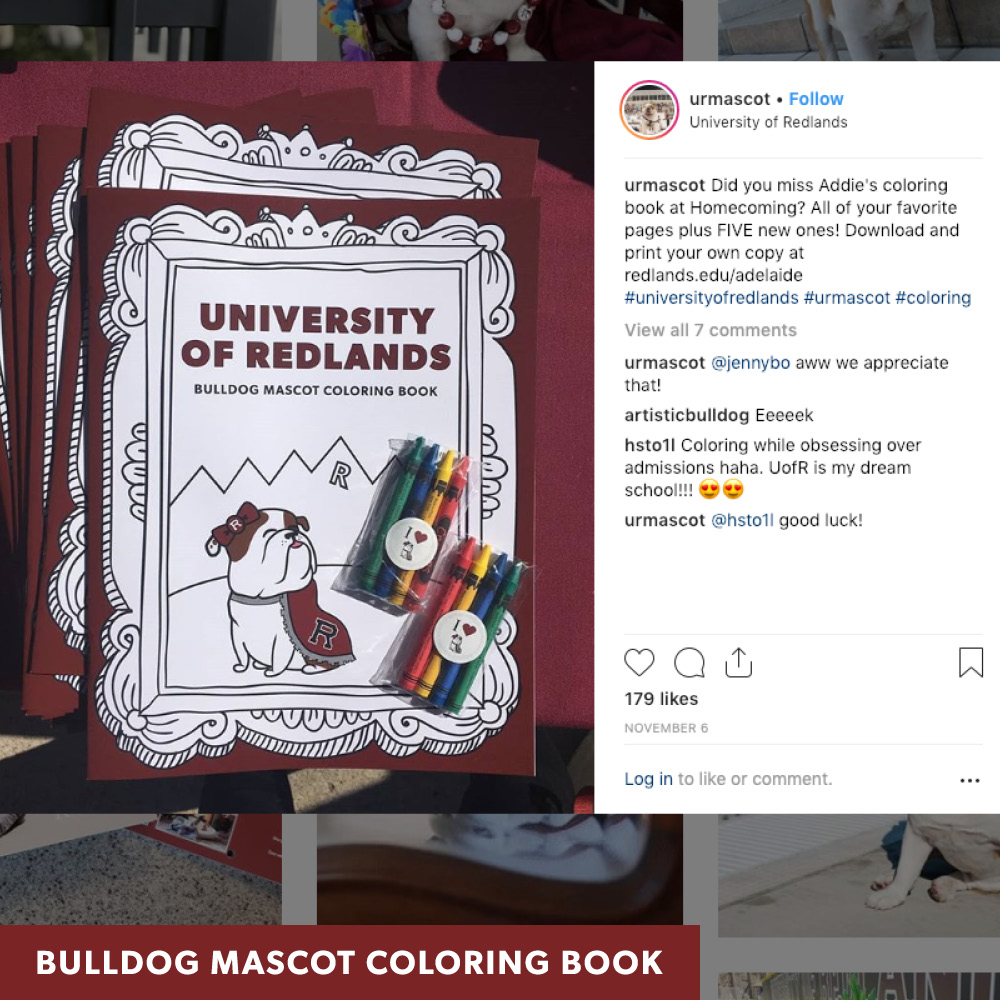Follow the urmascot account
This screenshot has height=1000, width=1000.
pos(816,99)
